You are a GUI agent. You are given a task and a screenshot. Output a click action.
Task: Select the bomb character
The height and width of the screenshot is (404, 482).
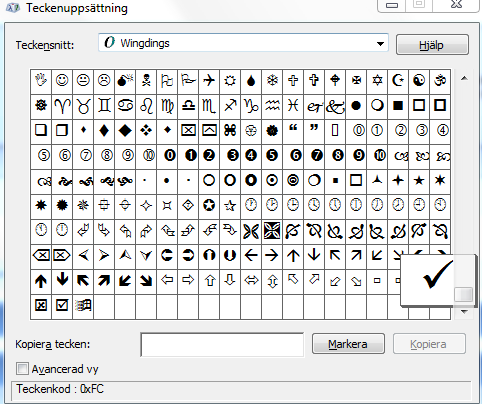click(125, 81)
